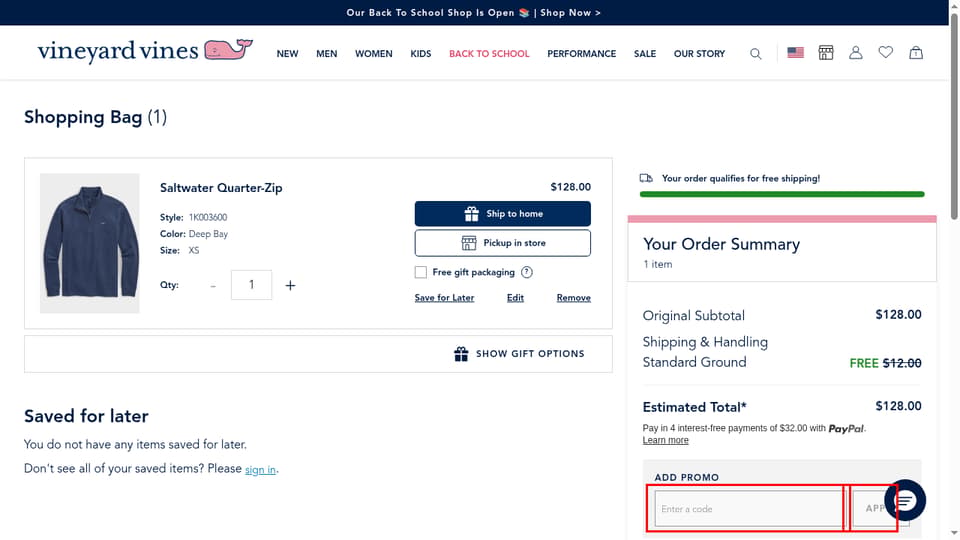Decrease quantity with minus button

(213, 286)
